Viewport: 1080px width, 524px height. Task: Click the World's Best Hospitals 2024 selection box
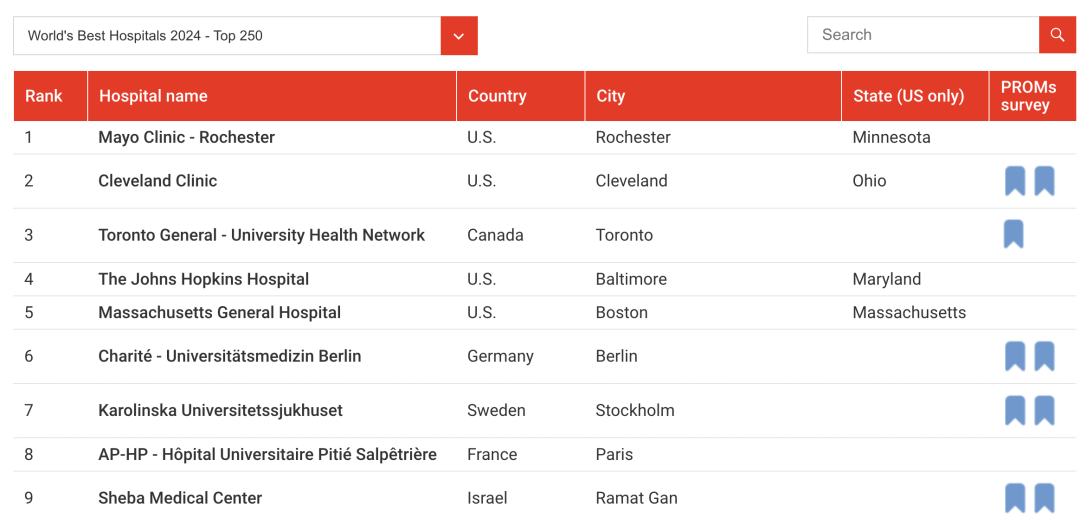pyautogui.click(x=245, y=36)
